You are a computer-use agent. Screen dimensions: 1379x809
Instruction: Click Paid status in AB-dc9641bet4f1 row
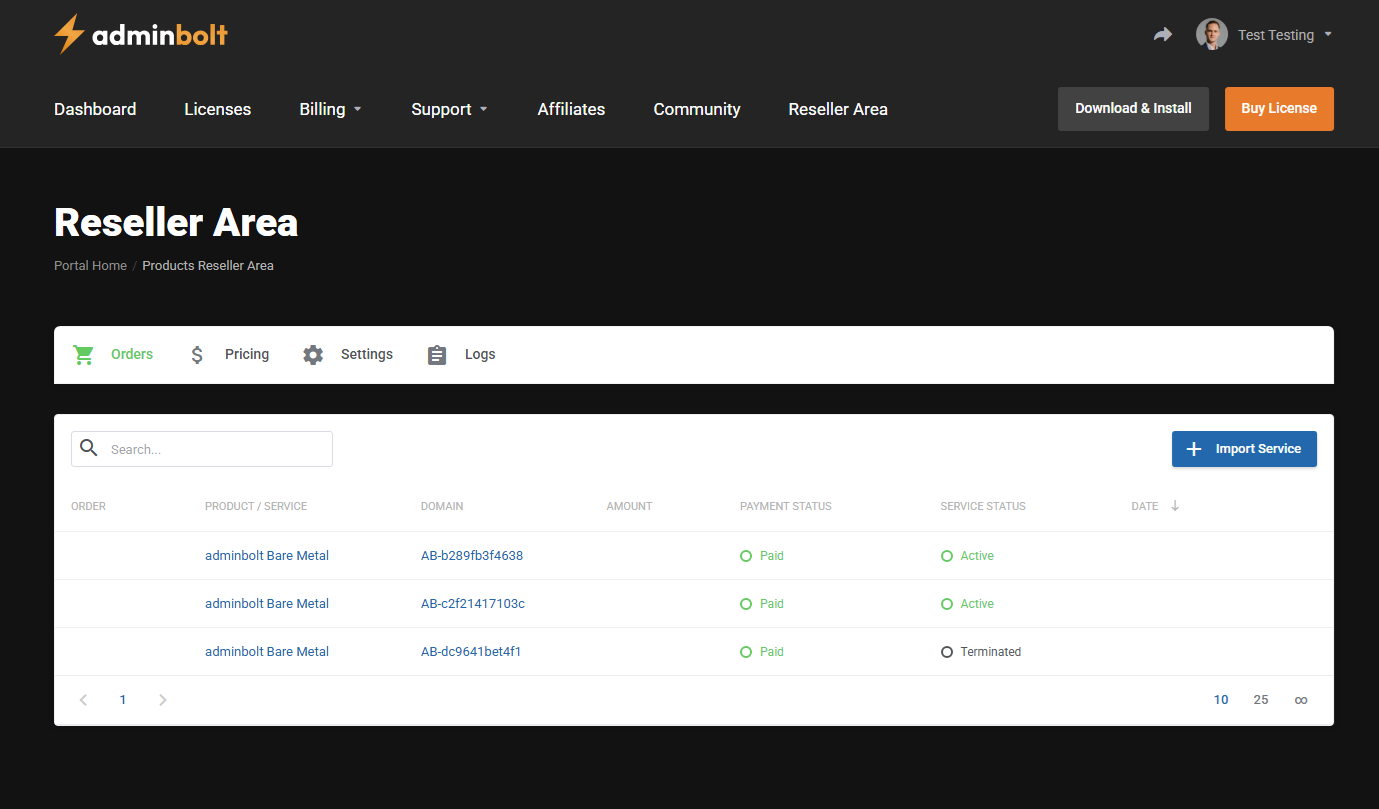pos(762,652)
